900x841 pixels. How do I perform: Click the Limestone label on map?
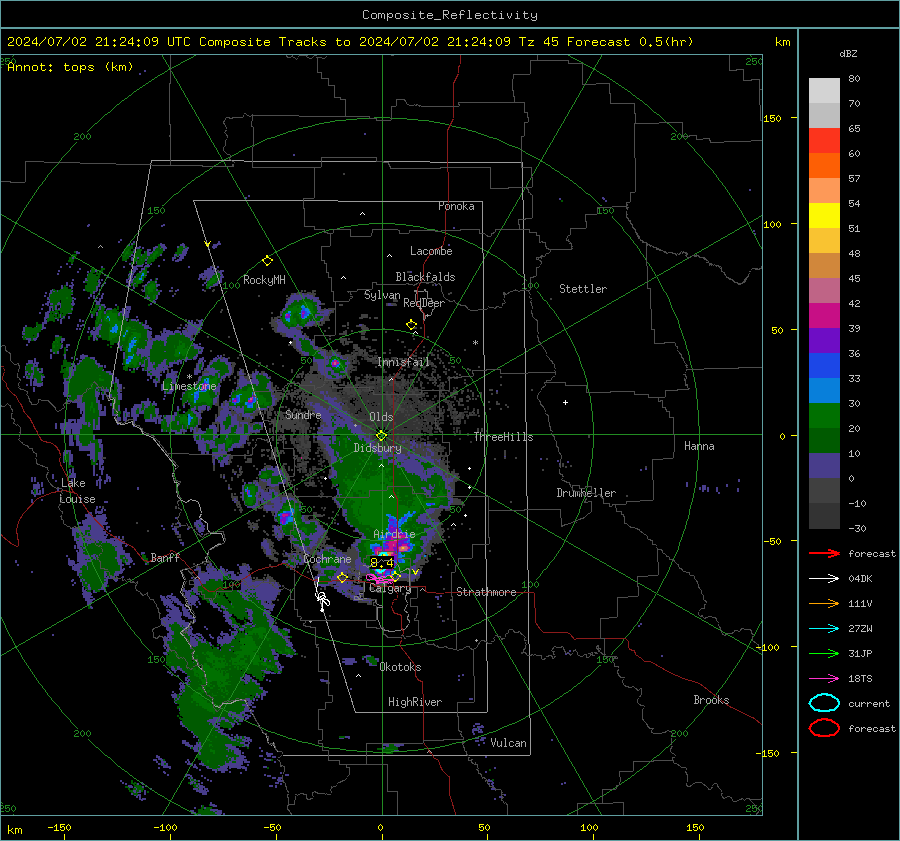point(189,386)
